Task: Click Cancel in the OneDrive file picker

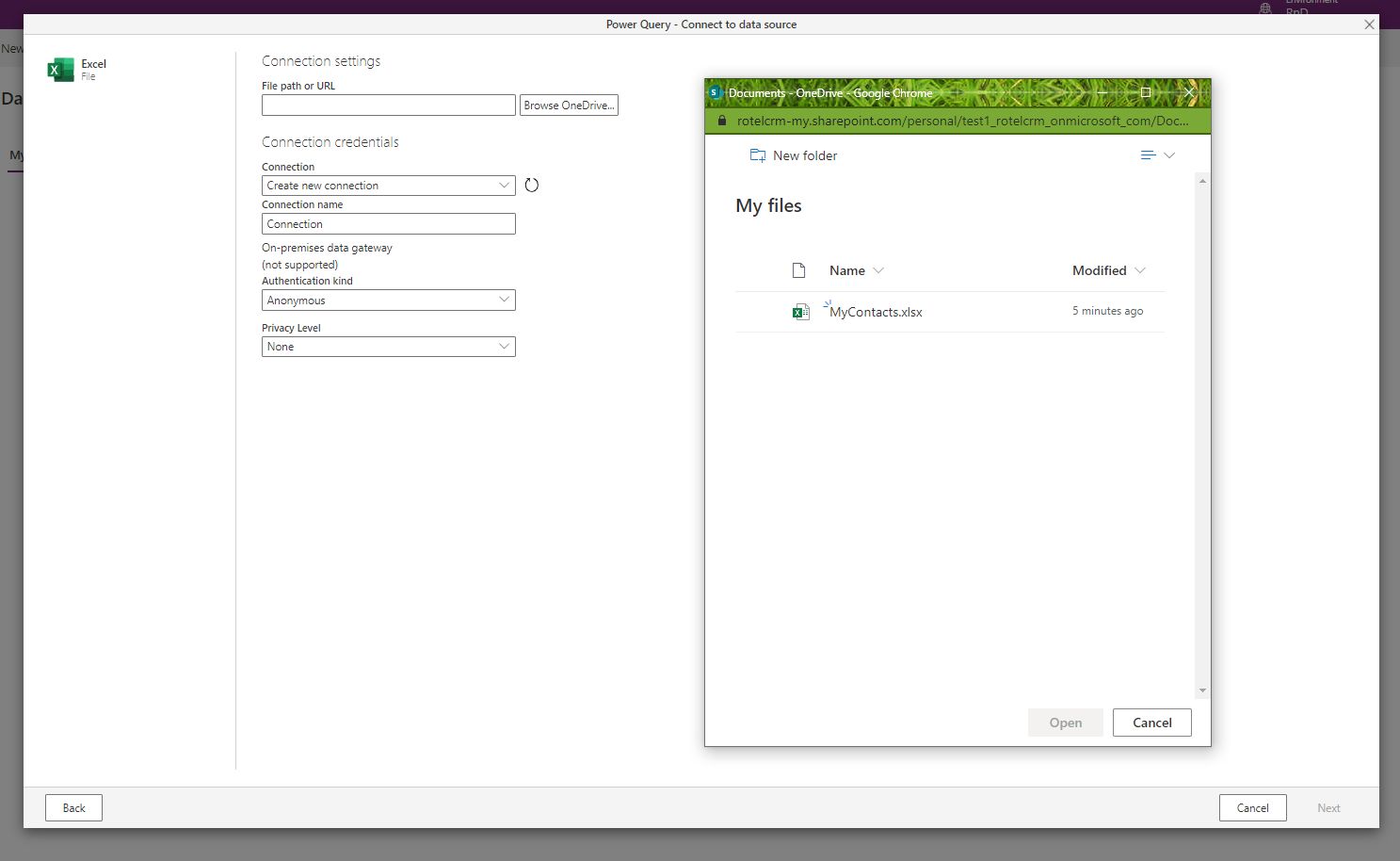Action: pos(1152,723)
